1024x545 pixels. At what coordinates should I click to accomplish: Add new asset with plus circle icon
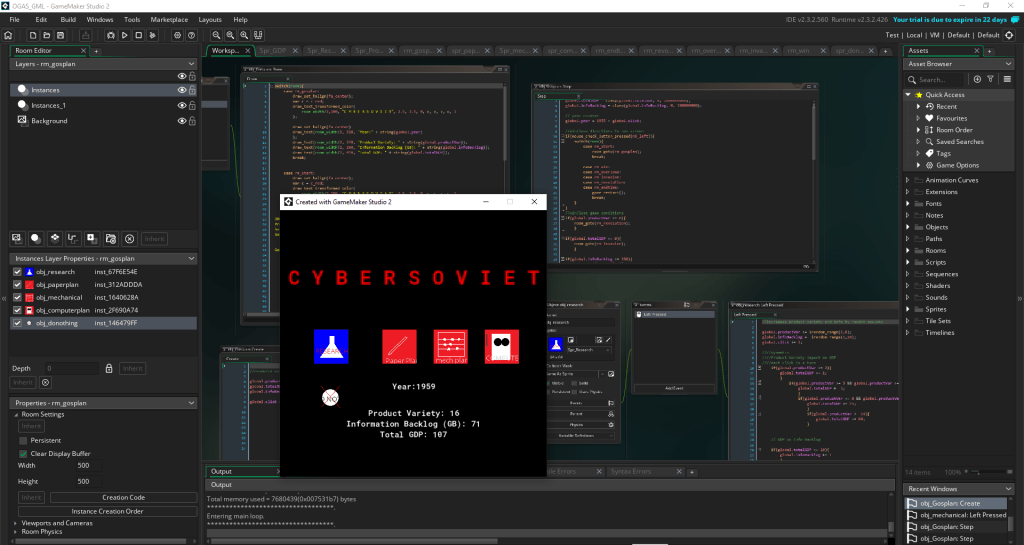tap(977, 79)
